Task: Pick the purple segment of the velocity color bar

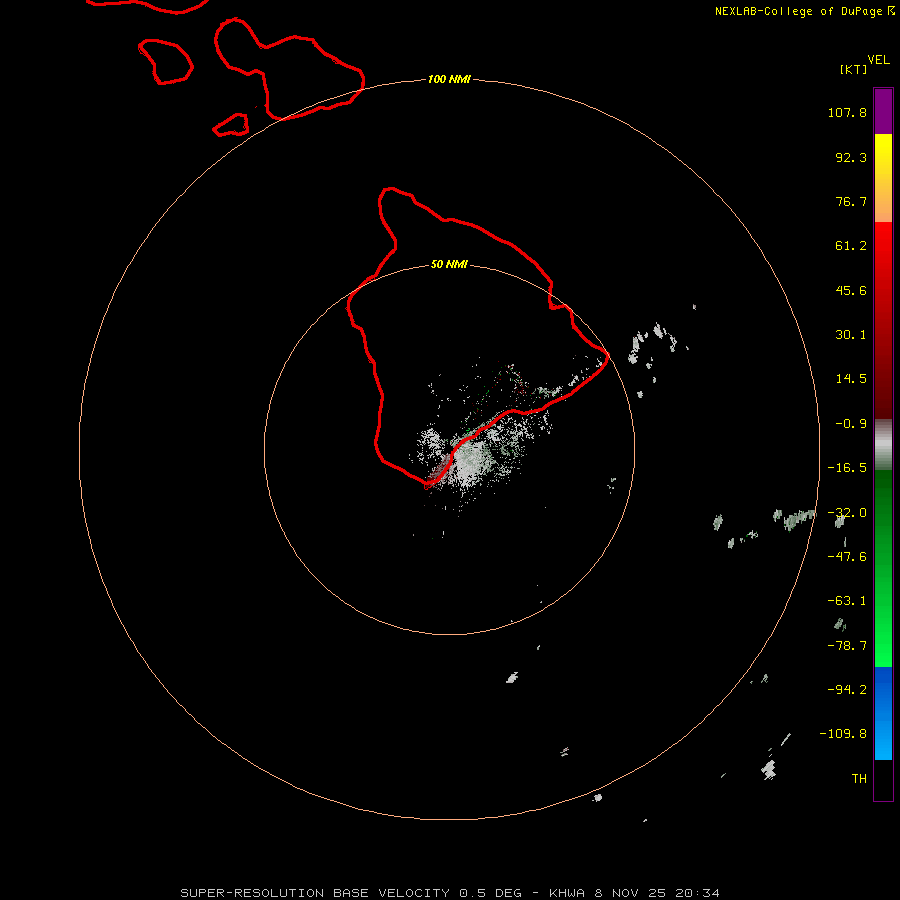Action: point(883,111)
